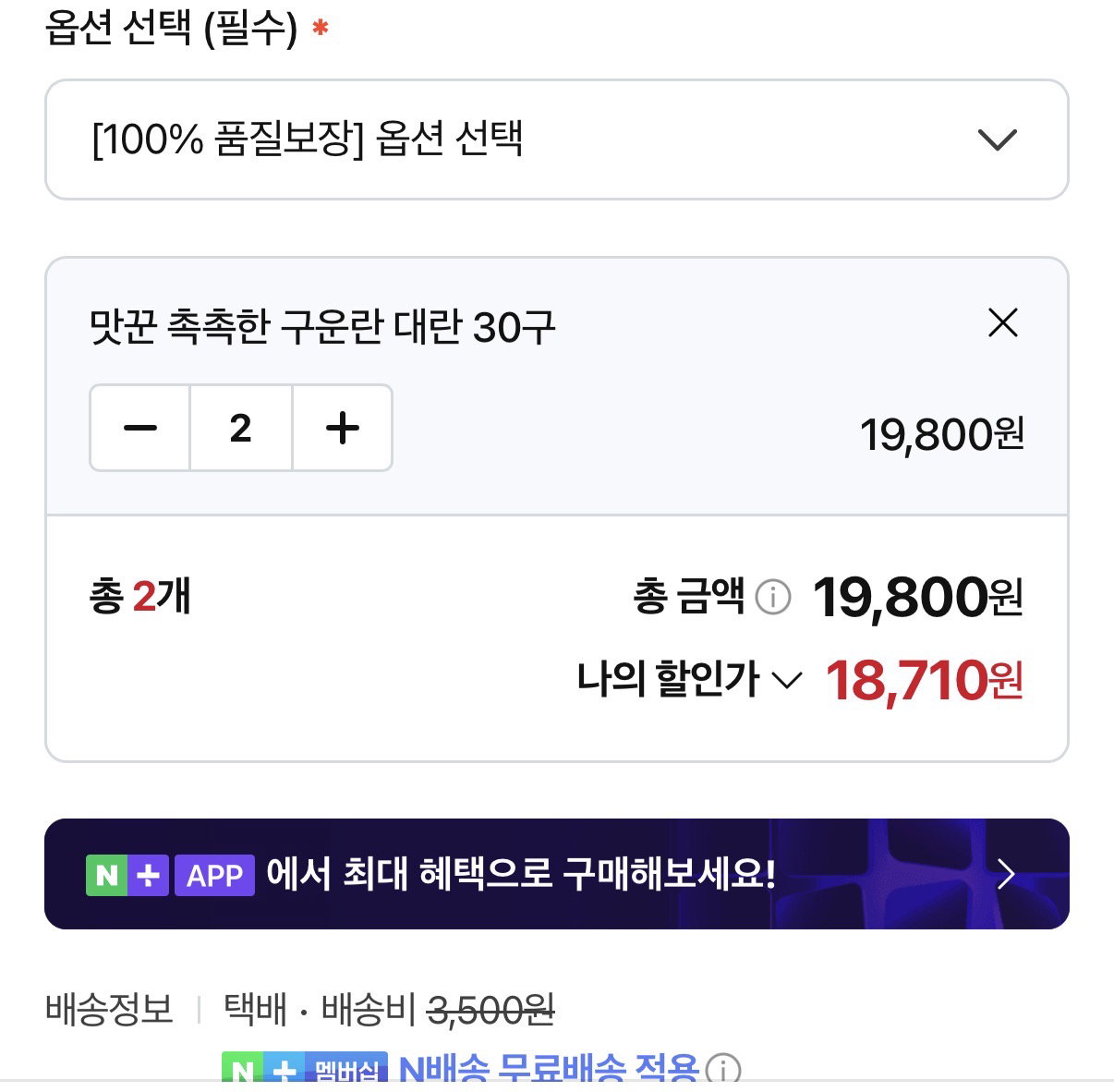The width and height of the screenshot is (1114, 1092).
Task: Click the right arrow on the app banner
Action: click(x=1007, y=874)
